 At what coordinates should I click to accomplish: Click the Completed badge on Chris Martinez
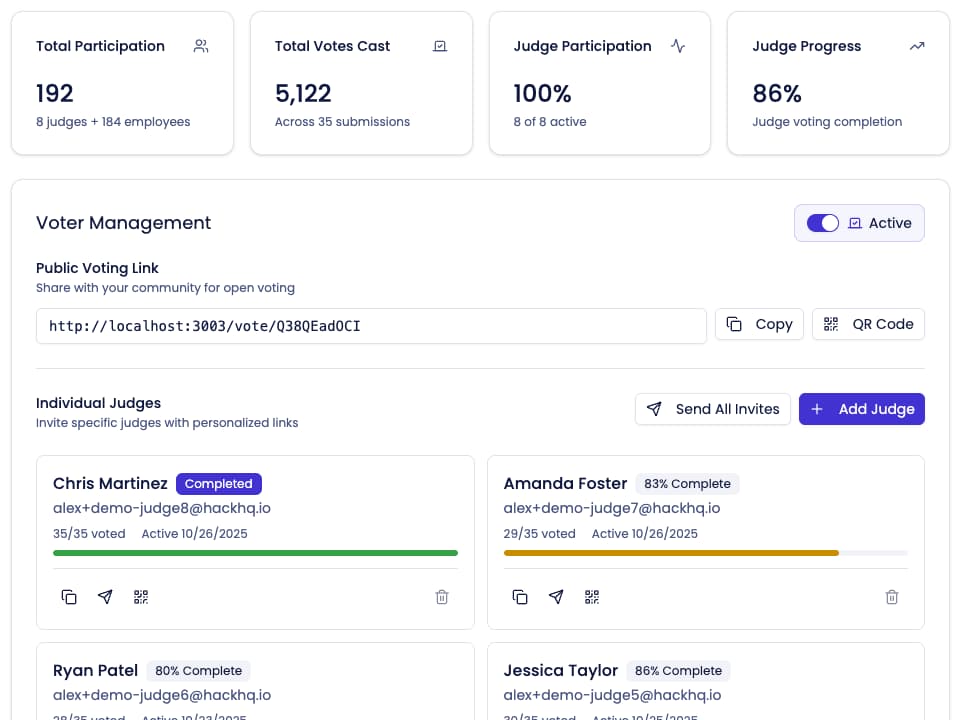(218, 484)
